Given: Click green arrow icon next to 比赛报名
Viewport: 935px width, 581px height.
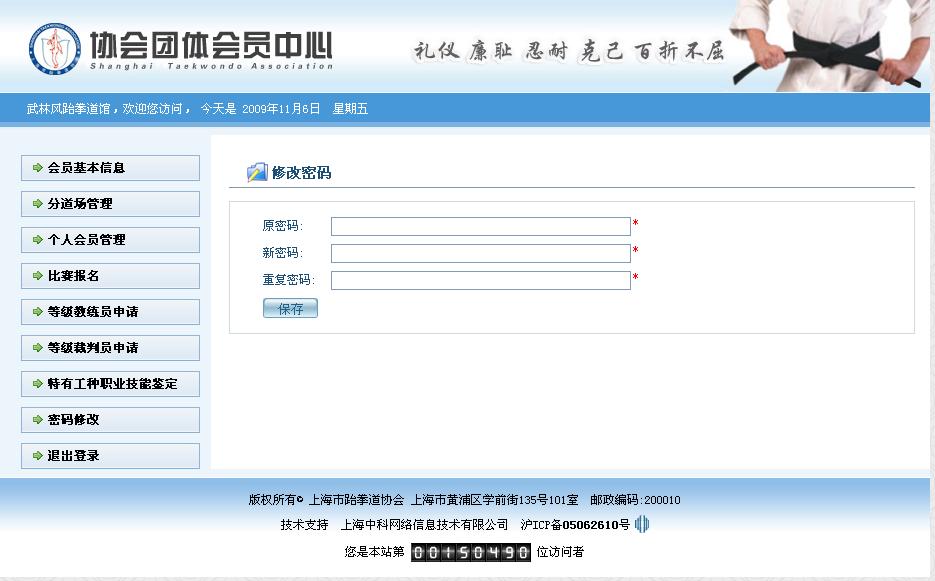Looking at the screenshot, I should [x=38, y=276].
